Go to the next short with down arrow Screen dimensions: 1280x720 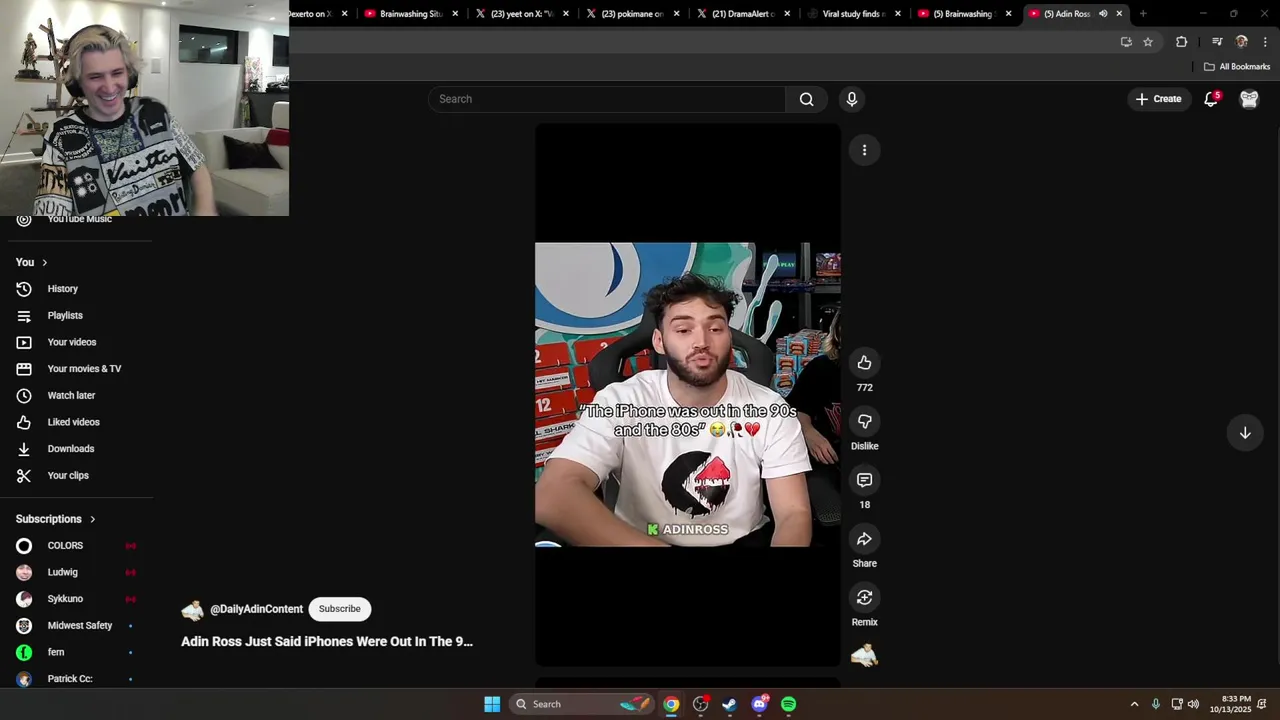coord(1245,433)
